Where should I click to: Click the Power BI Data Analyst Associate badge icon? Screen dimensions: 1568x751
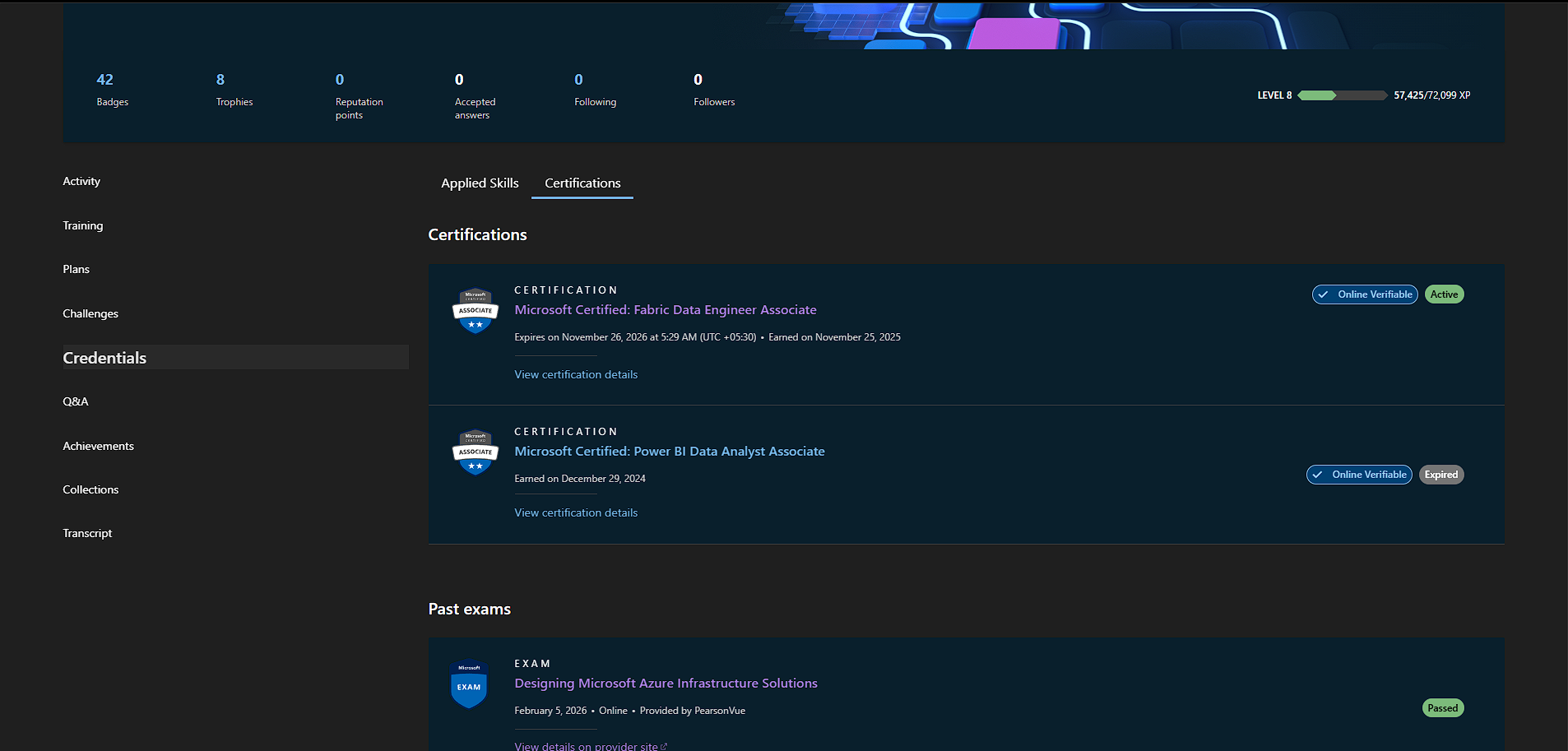(x=476, y=452)
